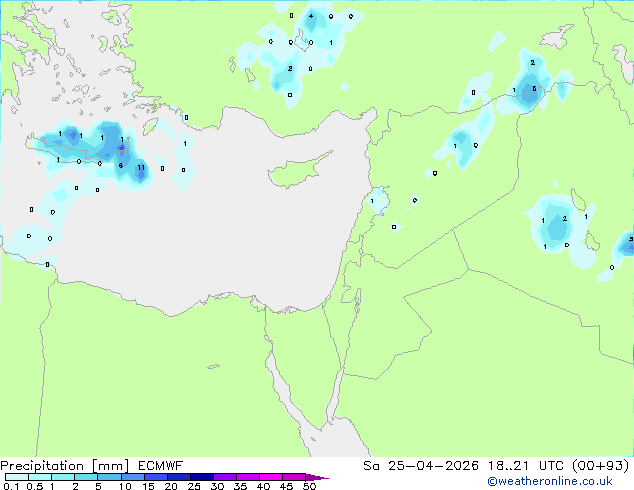Click the '35' legend scale label
The width and height of the screenshot is (634, 490).
pos(240,486)
